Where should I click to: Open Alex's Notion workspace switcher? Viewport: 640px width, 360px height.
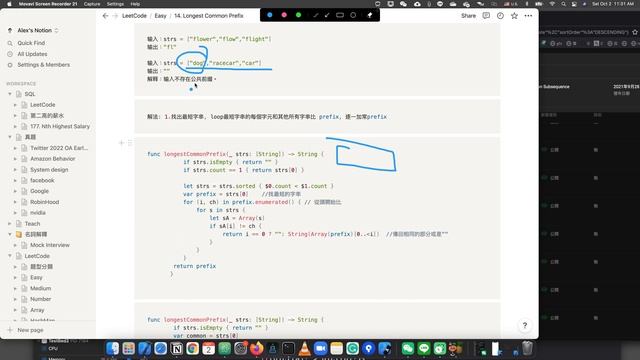[38, 30]
